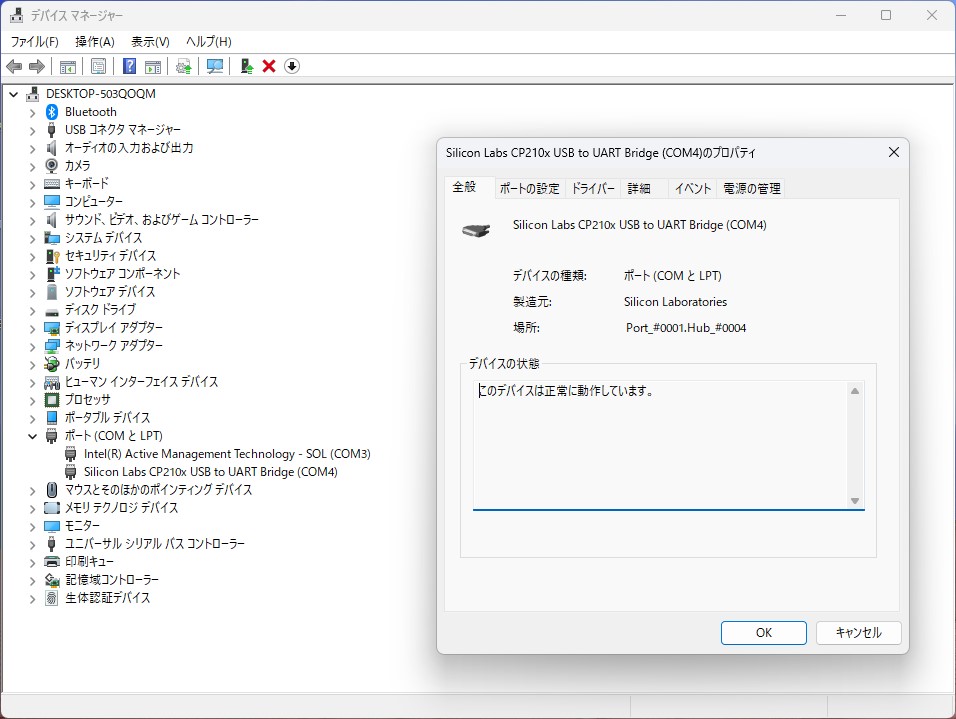This screenshot has width=956, height=719.
Task: Click the Back arrow toolbar icon
Action: coord(14,66)
